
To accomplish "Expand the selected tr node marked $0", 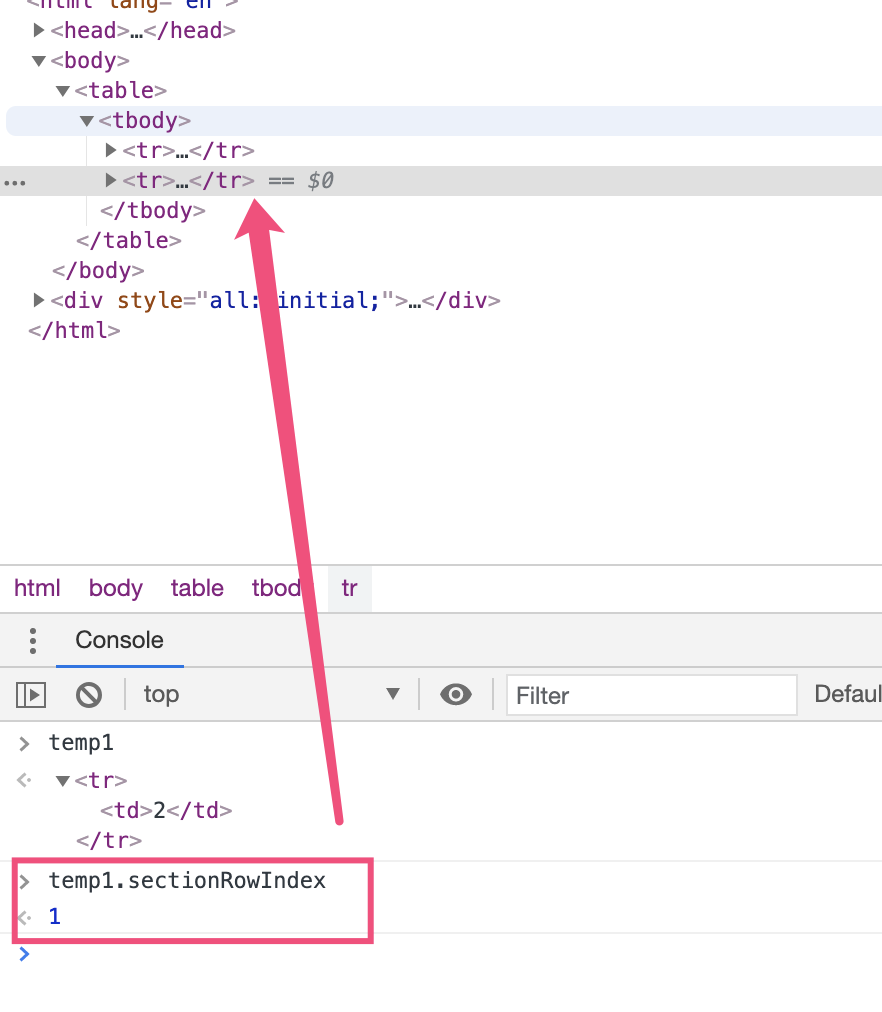I will click(x=111, y=181).
